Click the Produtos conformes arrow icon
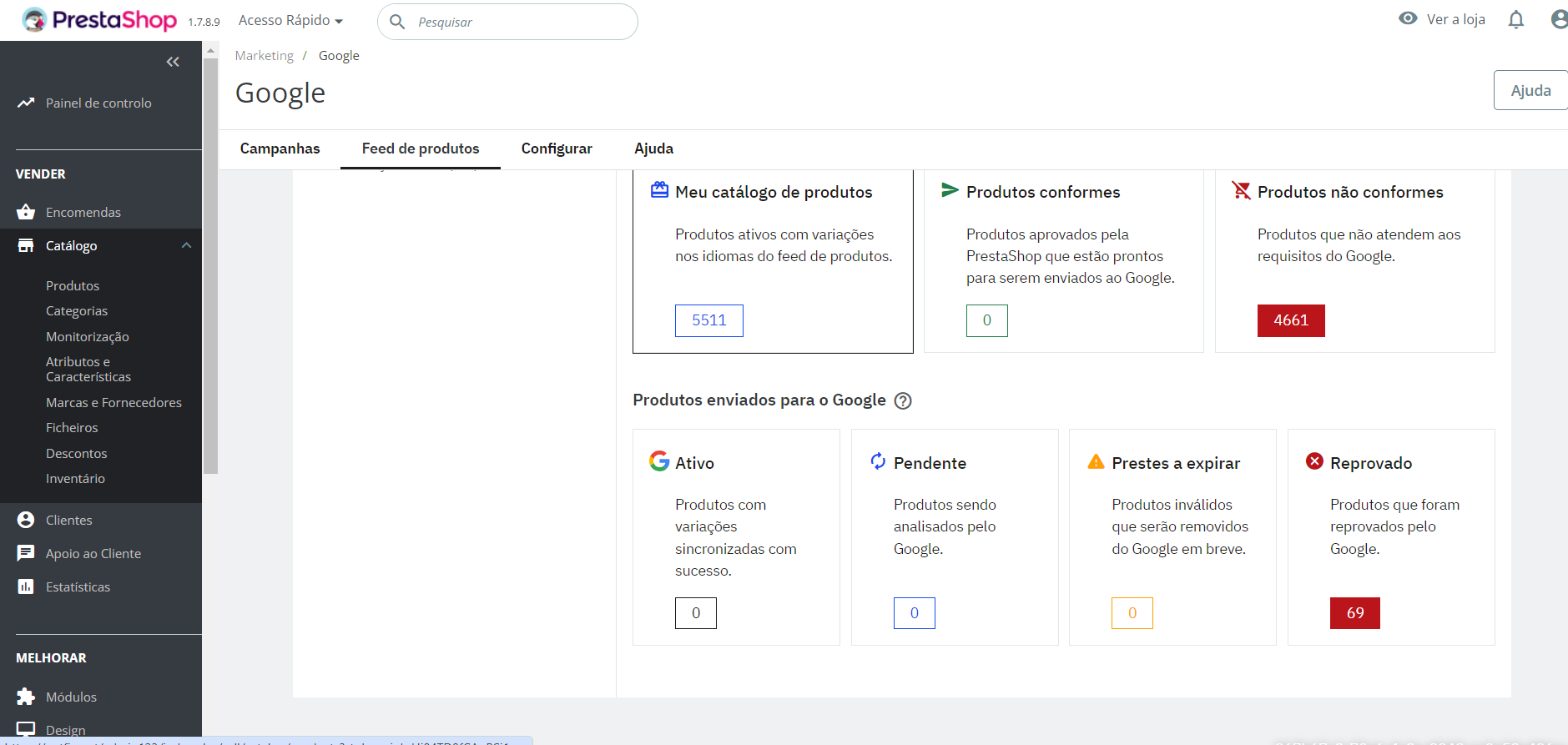The height and width of the screenshot is (745, 1568). tap(950, 190)
